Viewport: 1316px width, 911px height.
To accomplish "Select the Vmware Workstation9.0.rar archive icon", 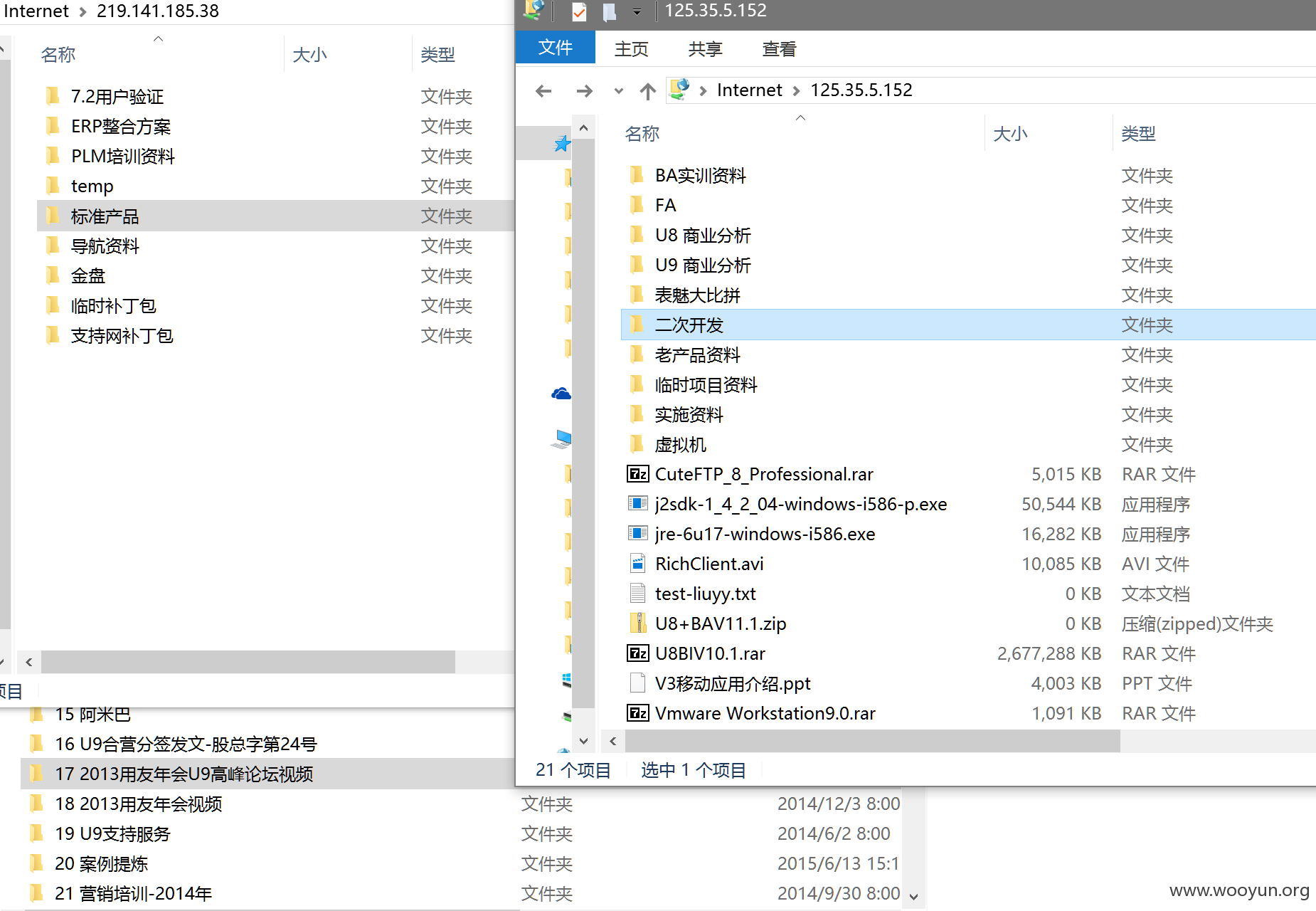I will (637, 713).
